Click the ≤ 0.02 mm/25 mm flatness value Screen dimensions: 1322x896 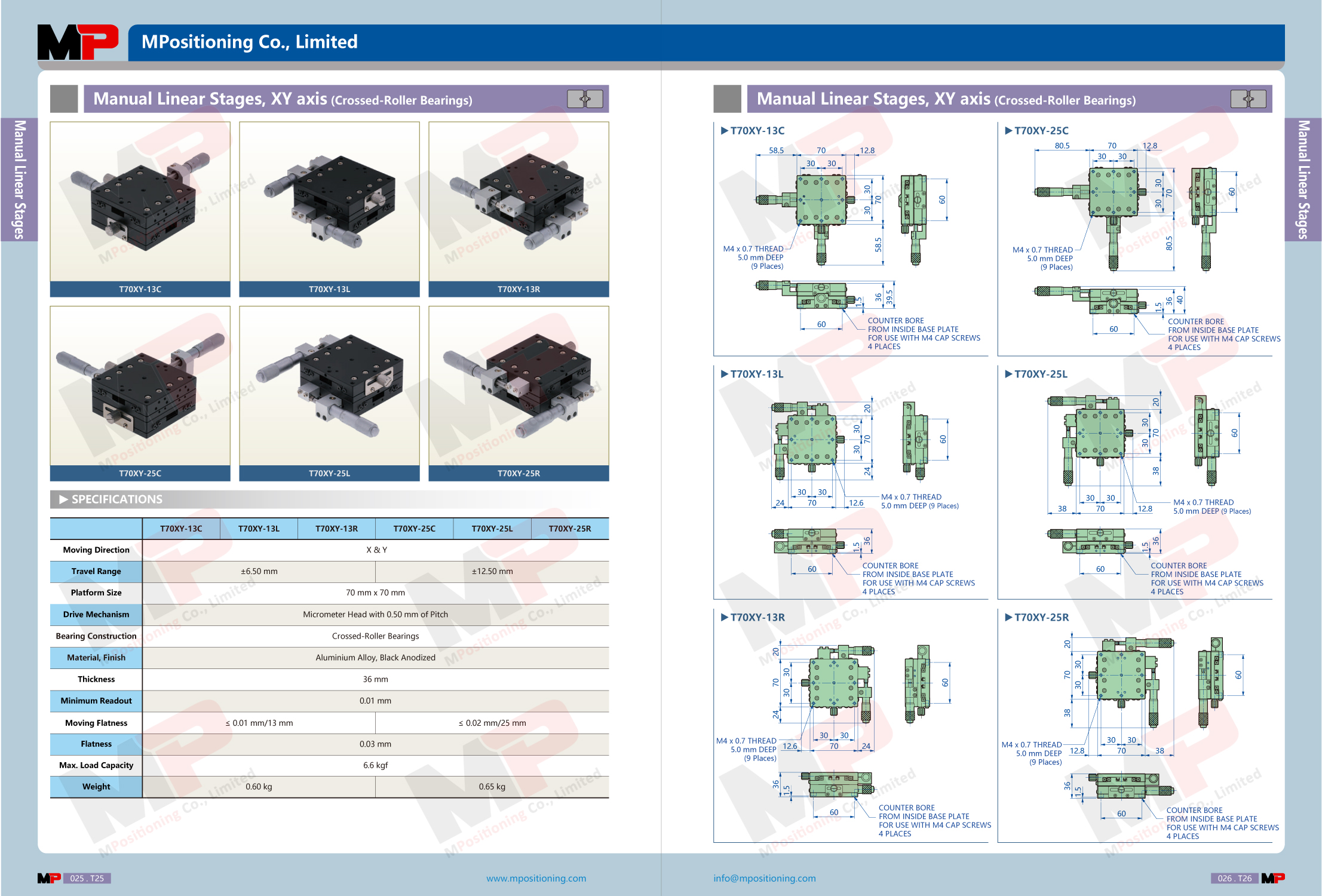tap(492, 723)
